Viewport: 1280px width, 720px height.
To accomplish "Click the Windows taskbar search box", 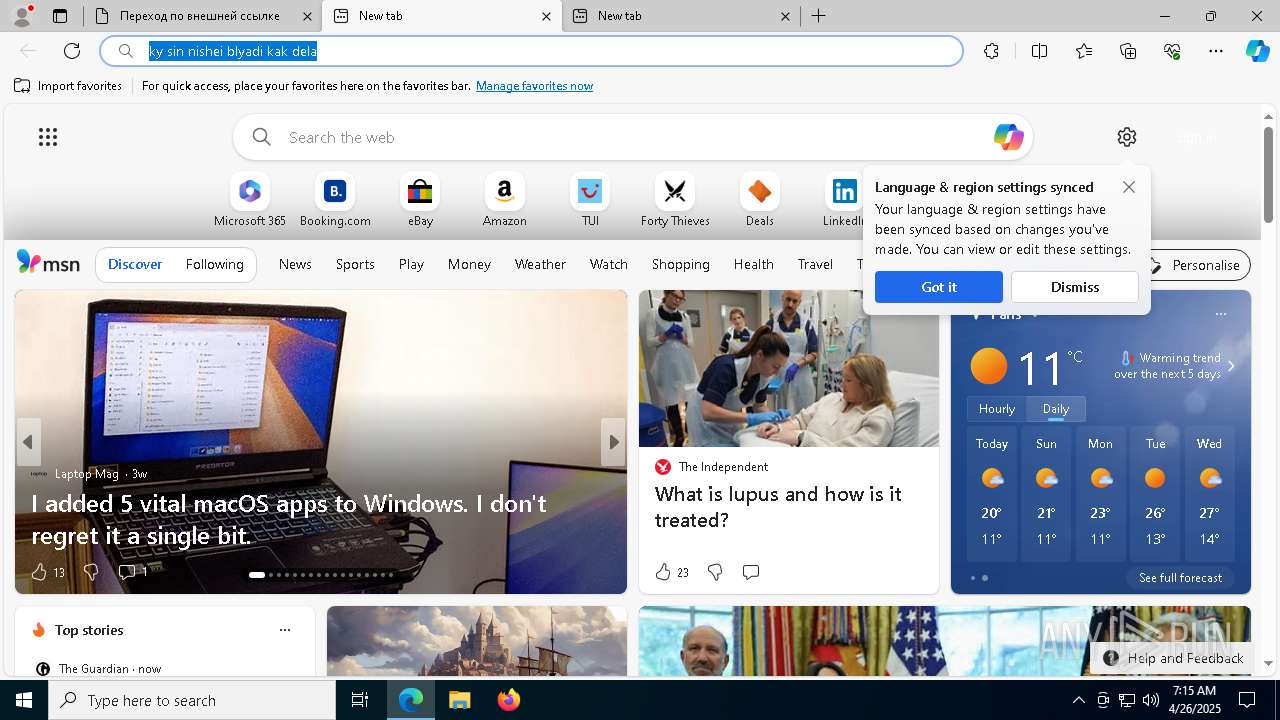I will pos(192,700).
